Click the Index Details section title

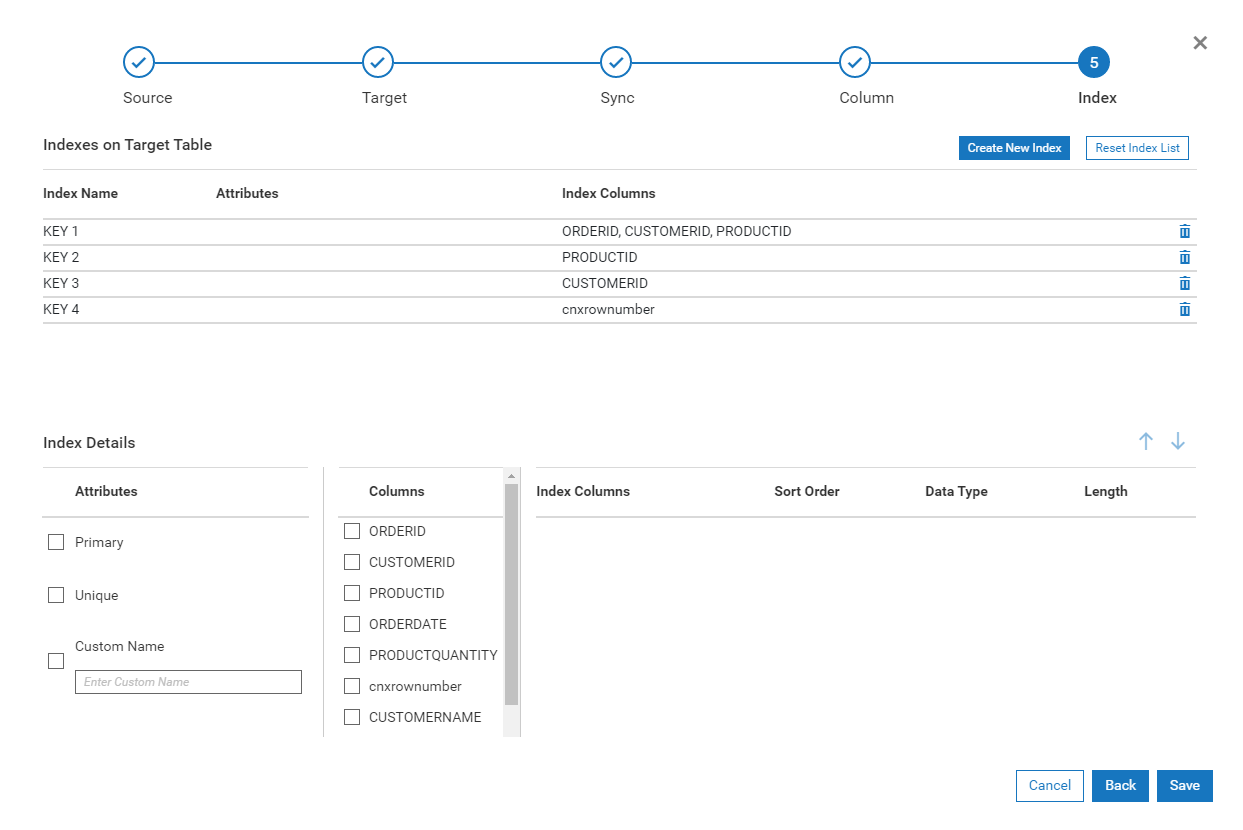point(89,443)
